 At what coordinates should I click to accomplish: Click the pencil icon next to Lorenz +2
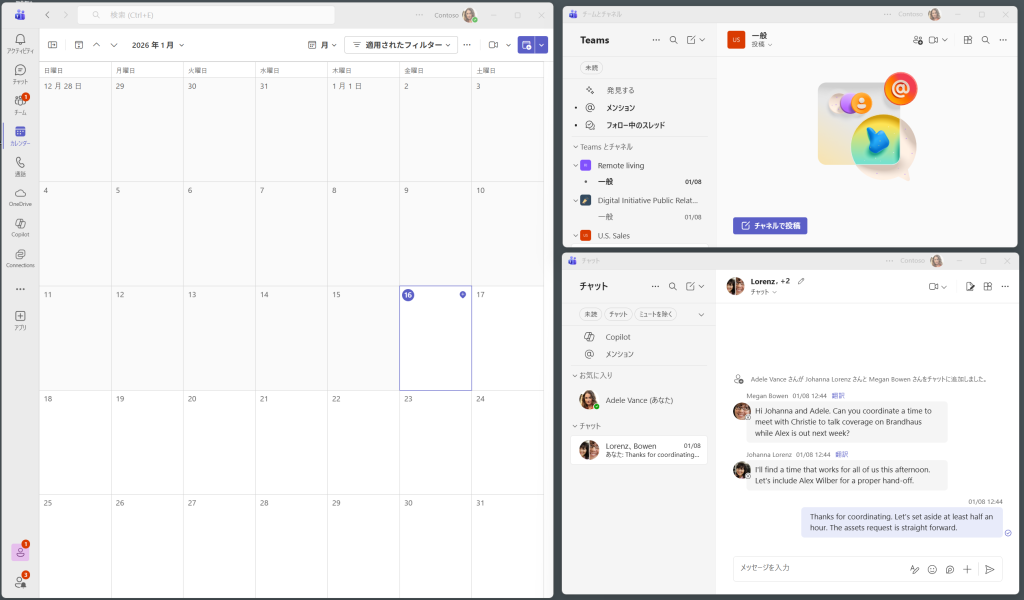(x=801, y=281)
